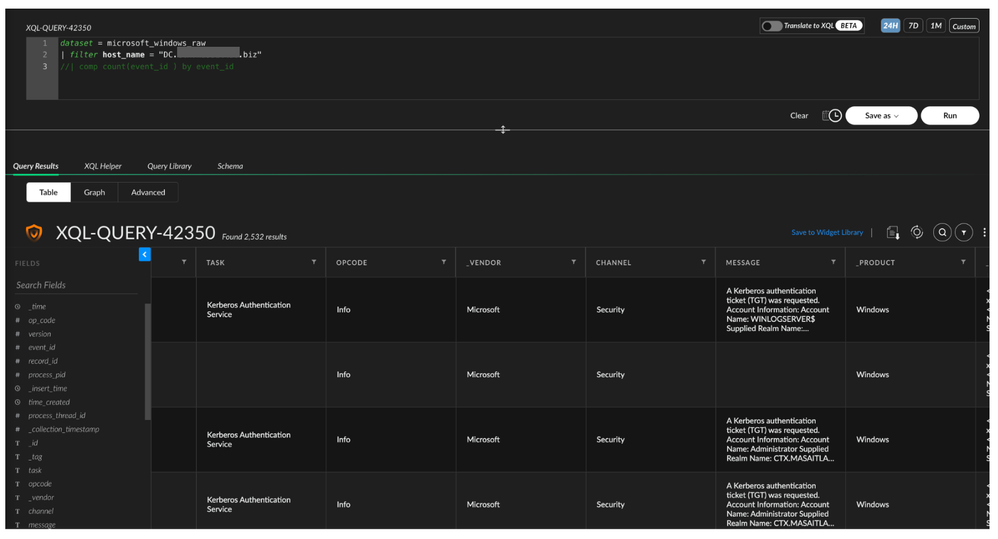
Task: Click the circular refresh target icon
Action: click(x=917, y=232)
